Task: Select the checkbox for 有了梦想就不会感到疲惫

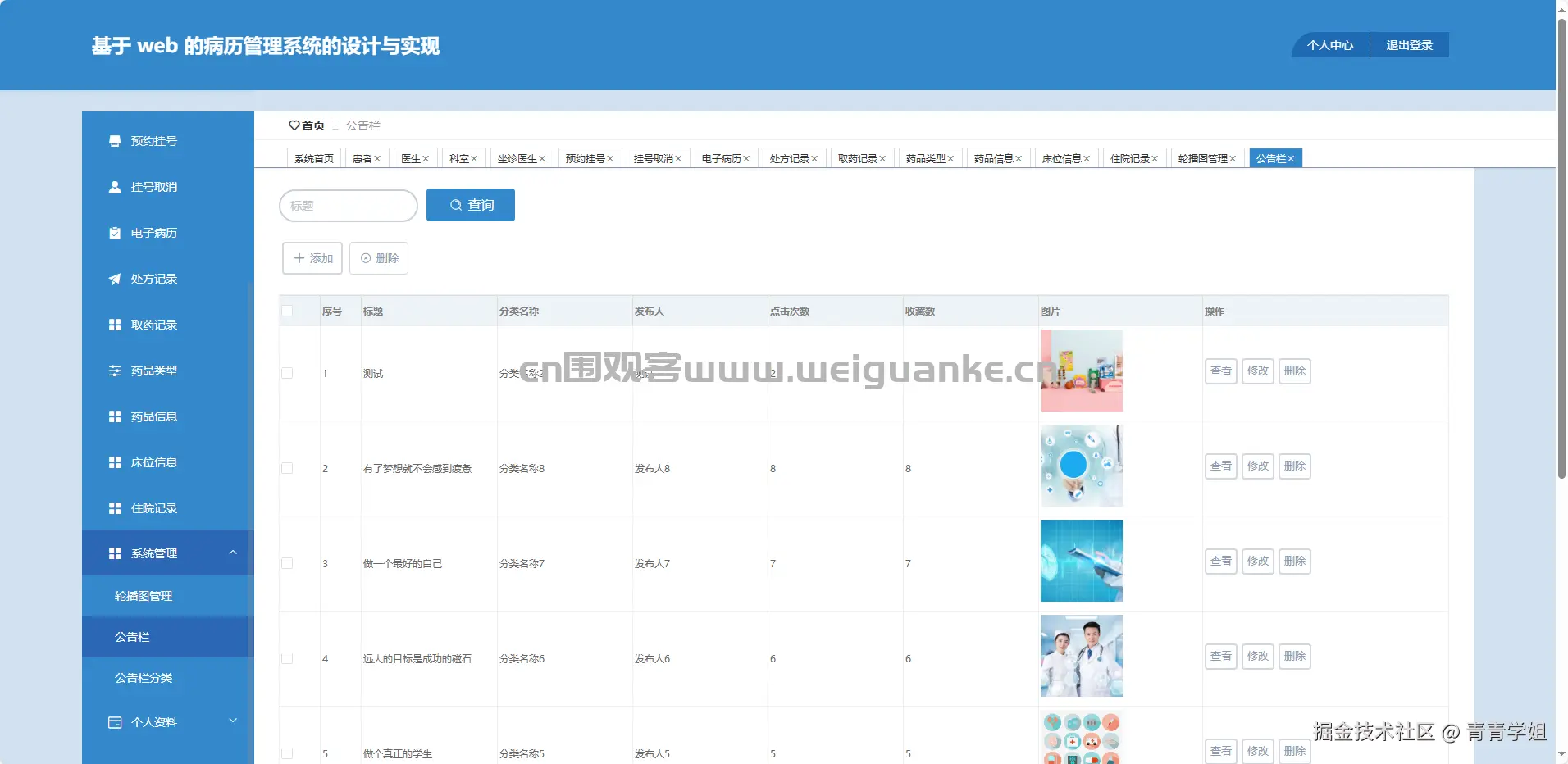Action: click(x=287, y=468)
